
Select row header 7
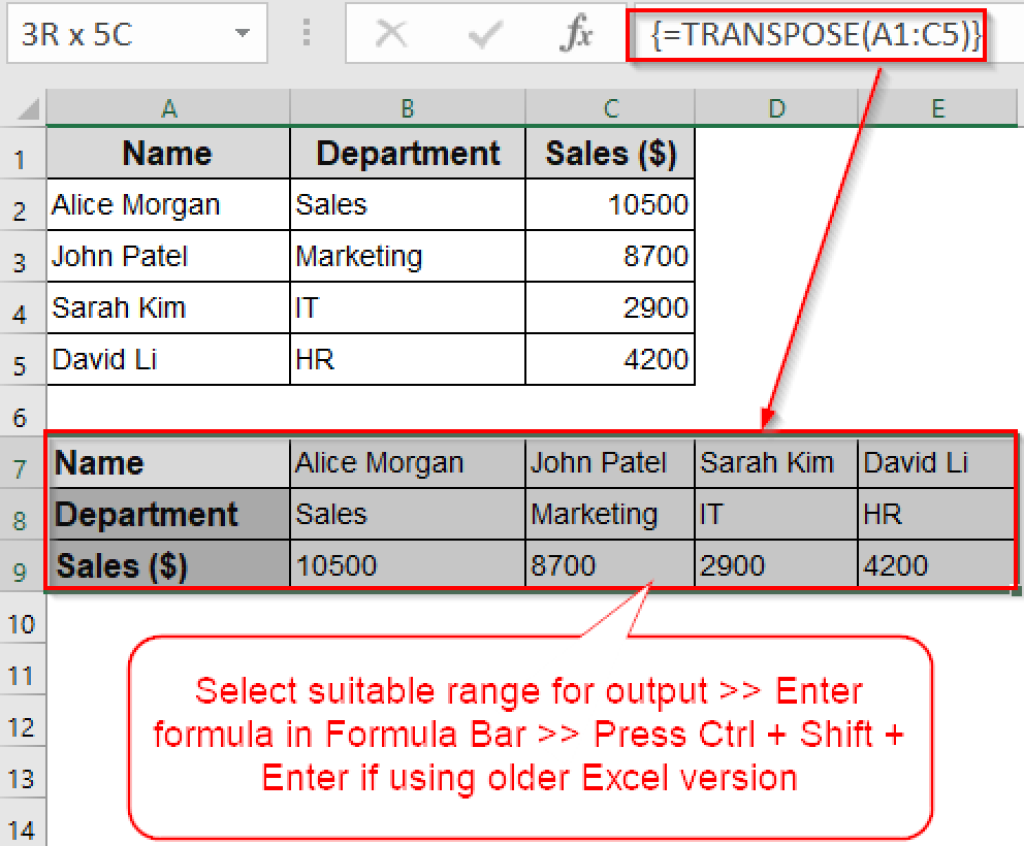click(22, 462)
